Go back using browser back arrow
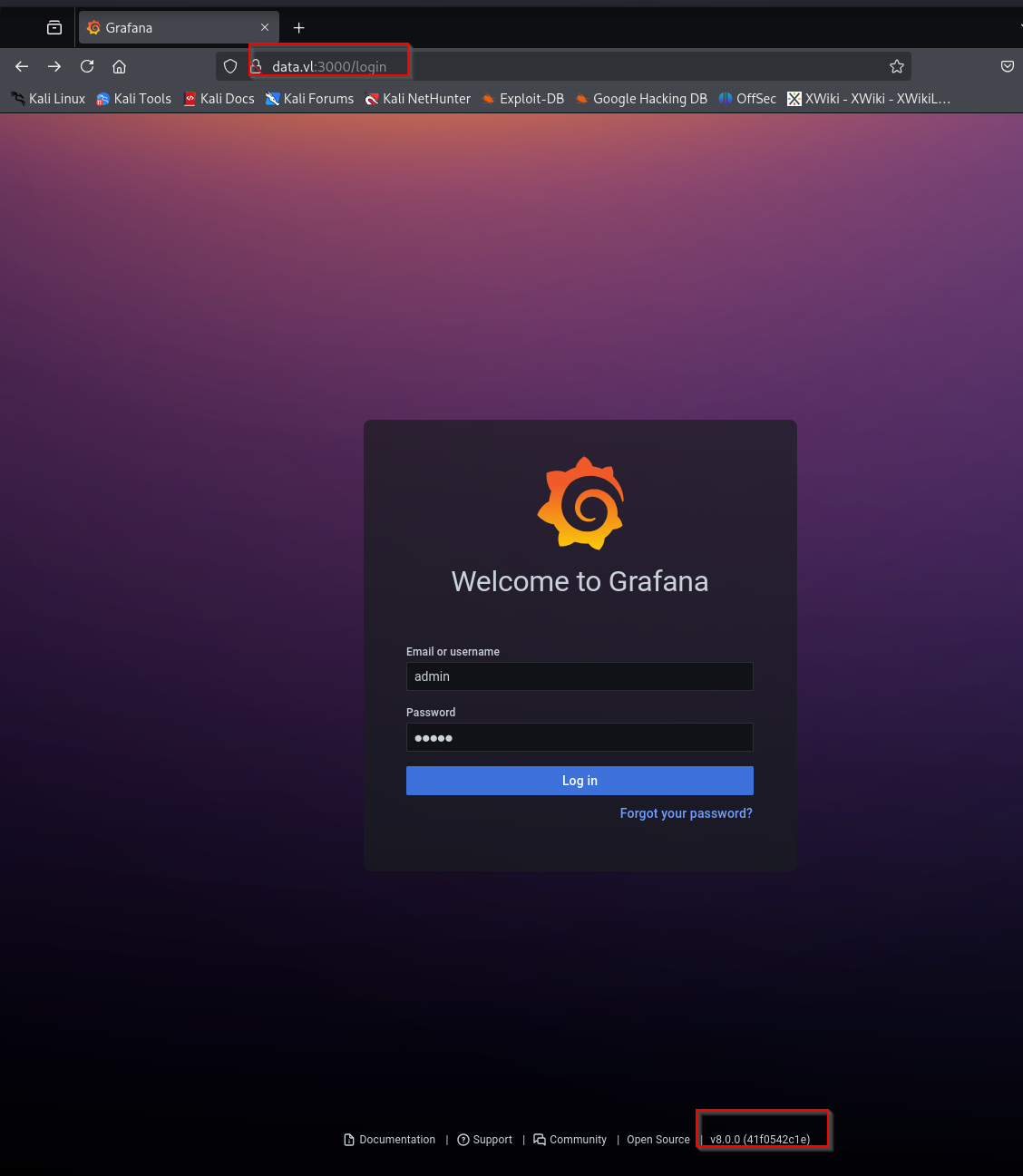 tap(22, 66)
